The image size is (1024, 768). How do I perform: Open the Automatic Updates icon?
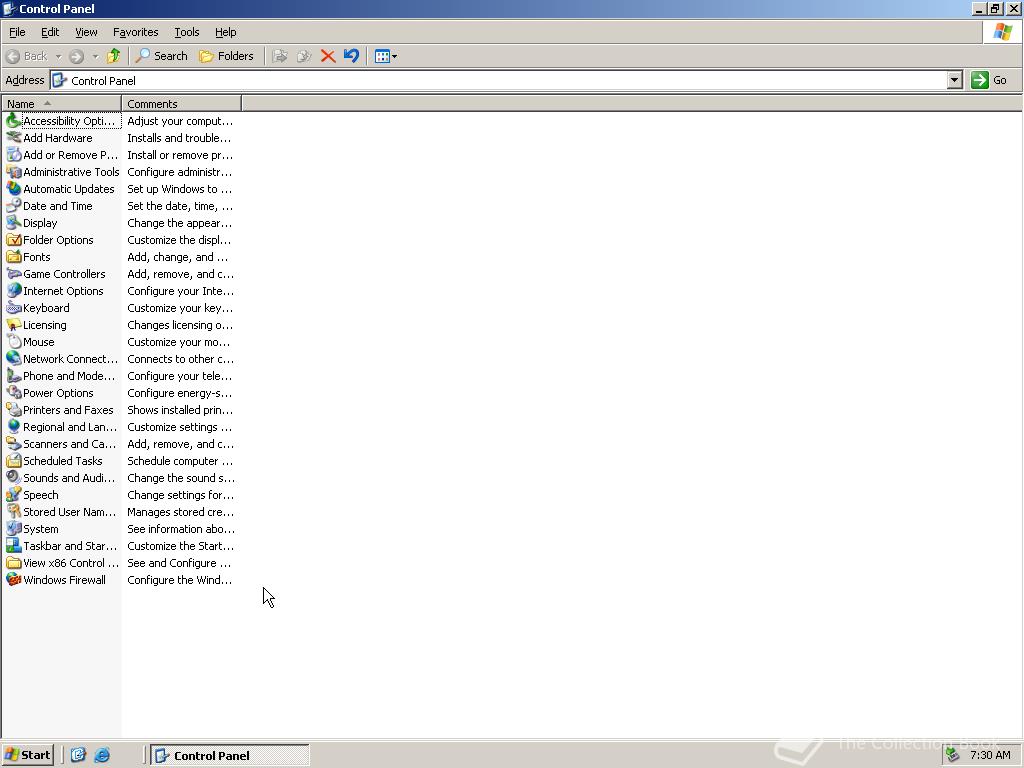pos(14,189)
